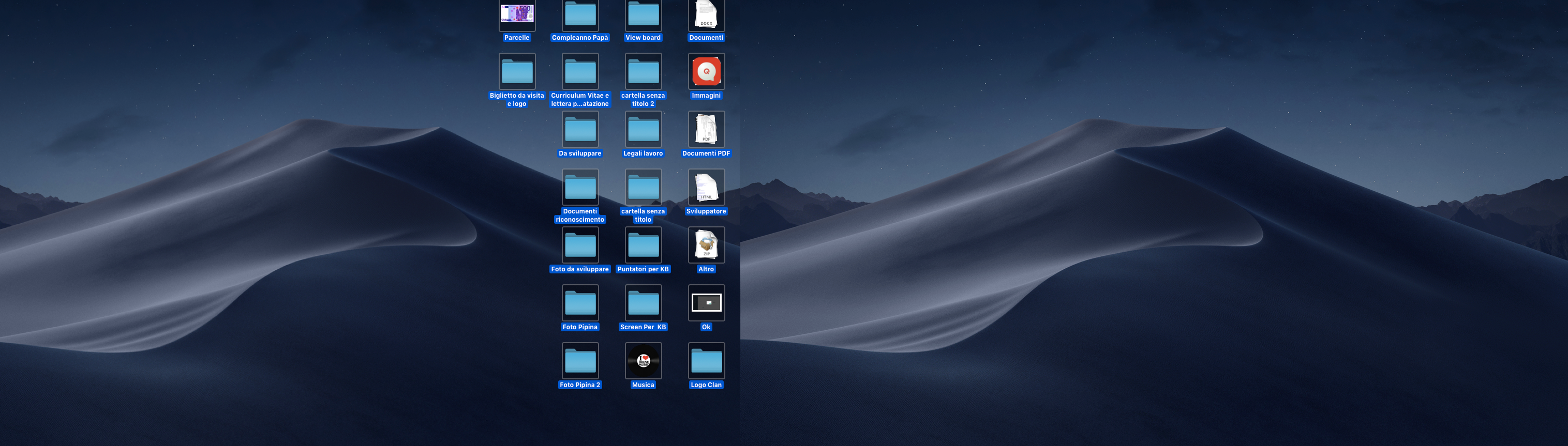Select the cartella senza titolo 2 folder
The image size is (1568, 446).
coord(643,71)
